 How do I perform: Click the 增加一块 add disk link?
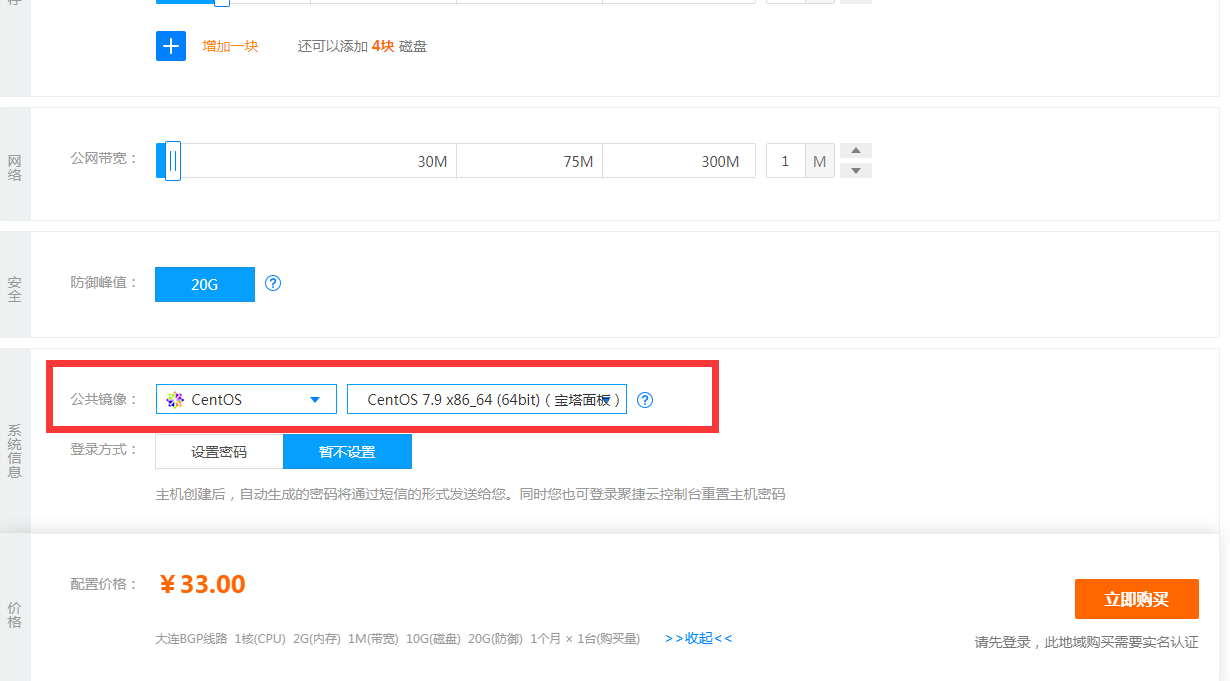230,46
